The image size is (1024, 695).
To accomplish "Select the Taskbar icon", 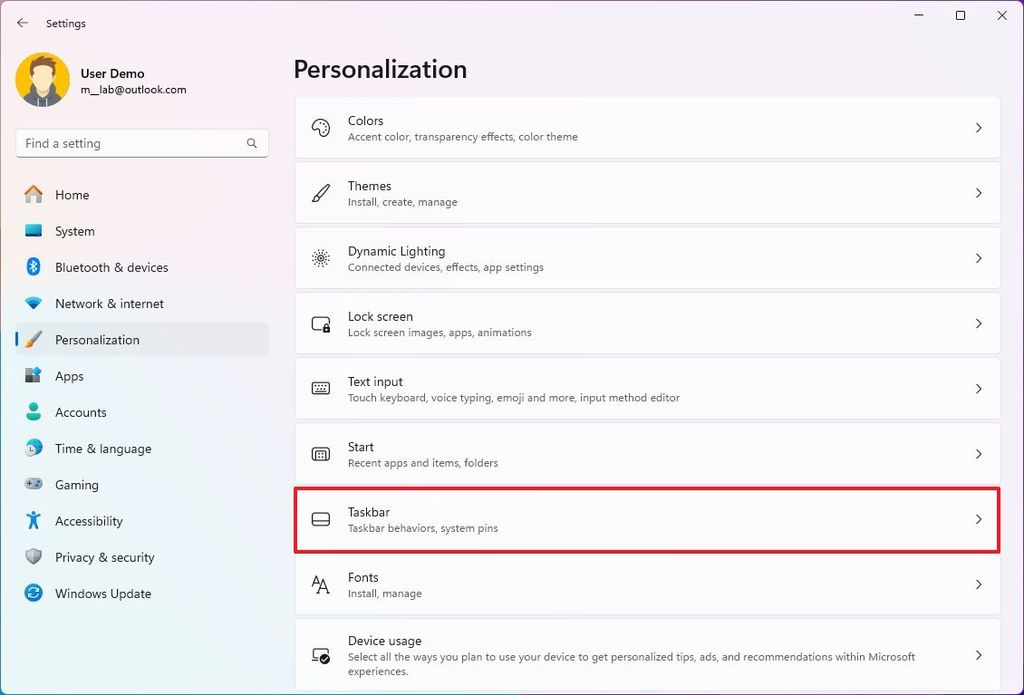I will [320, 519].
